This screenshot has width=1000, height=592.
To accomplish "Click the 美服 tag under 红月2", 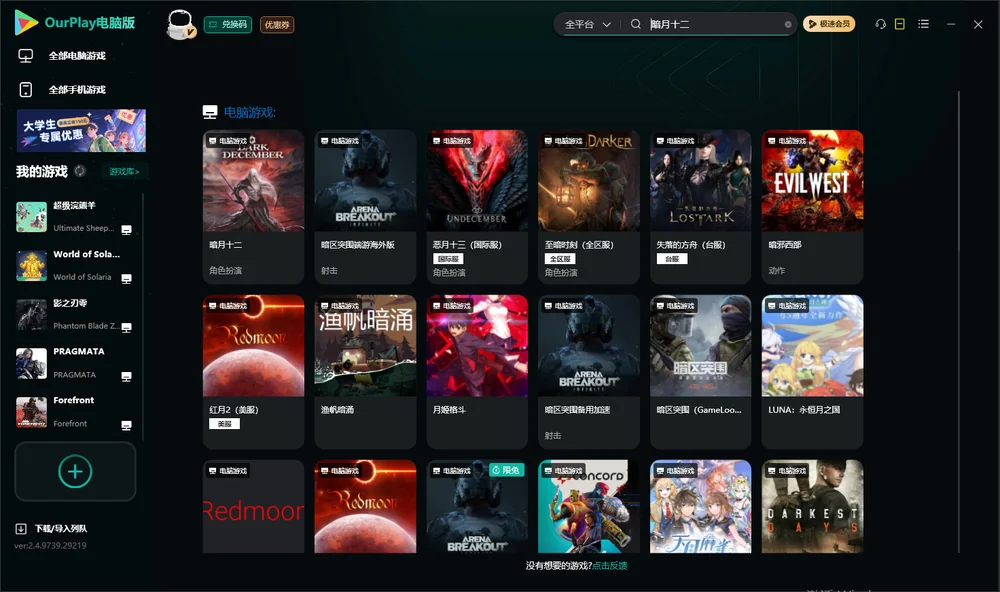I will pyautogui.click(x=224, y=424).
